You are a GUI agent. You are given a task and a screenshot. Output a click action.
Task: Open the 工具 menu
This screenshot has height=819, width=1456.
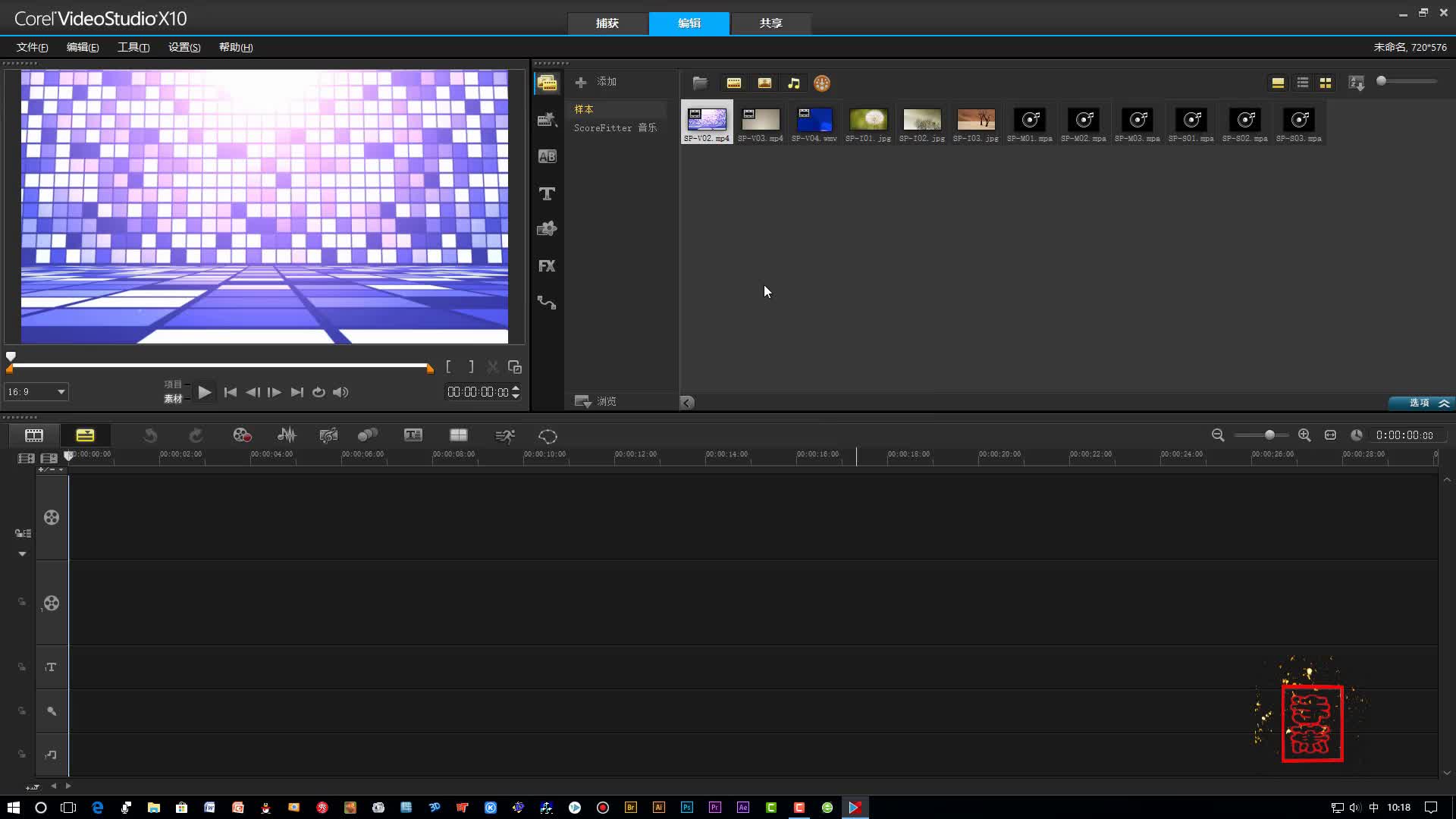coord(133,47)
